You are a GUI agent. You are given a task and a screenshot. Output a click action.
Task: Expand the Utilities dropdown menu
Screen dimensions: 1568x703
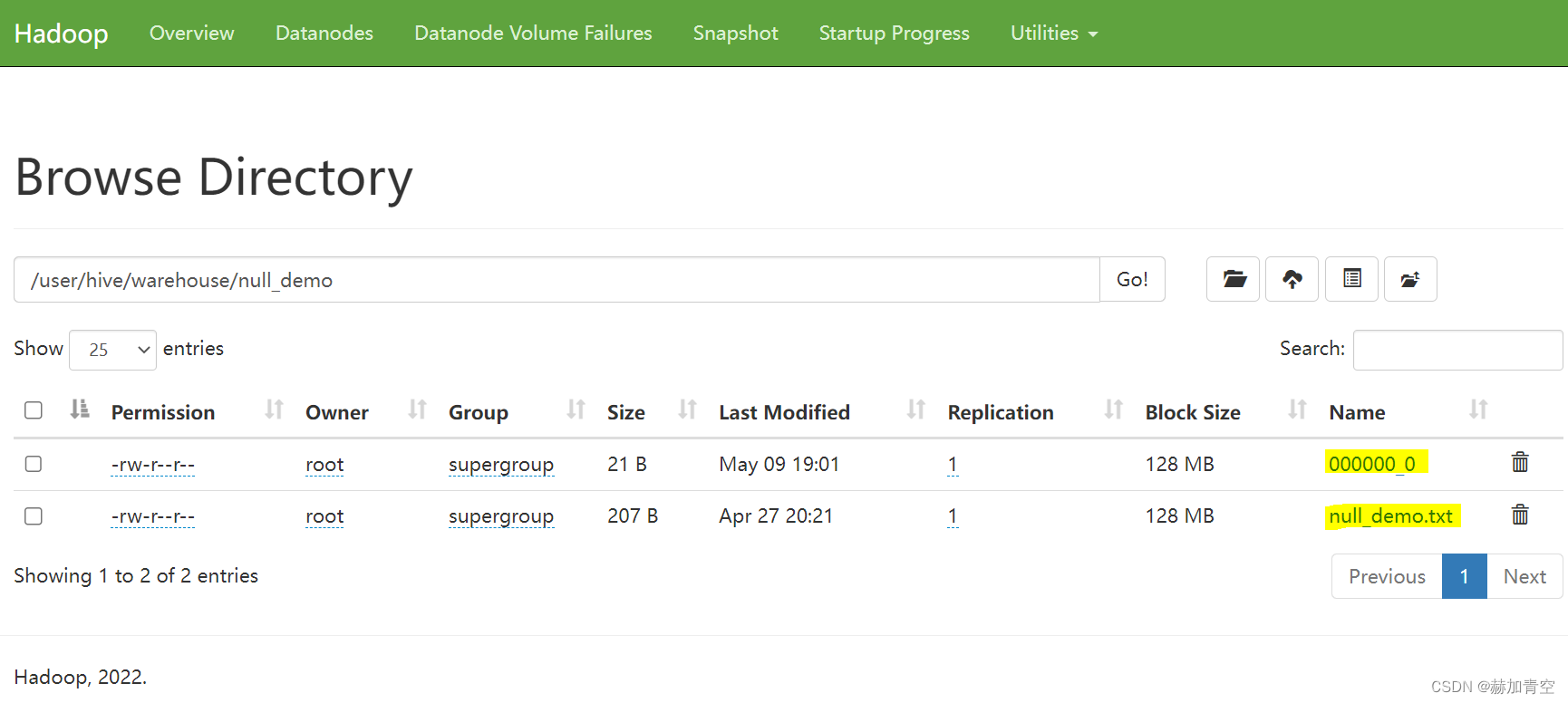(1054, 33)
